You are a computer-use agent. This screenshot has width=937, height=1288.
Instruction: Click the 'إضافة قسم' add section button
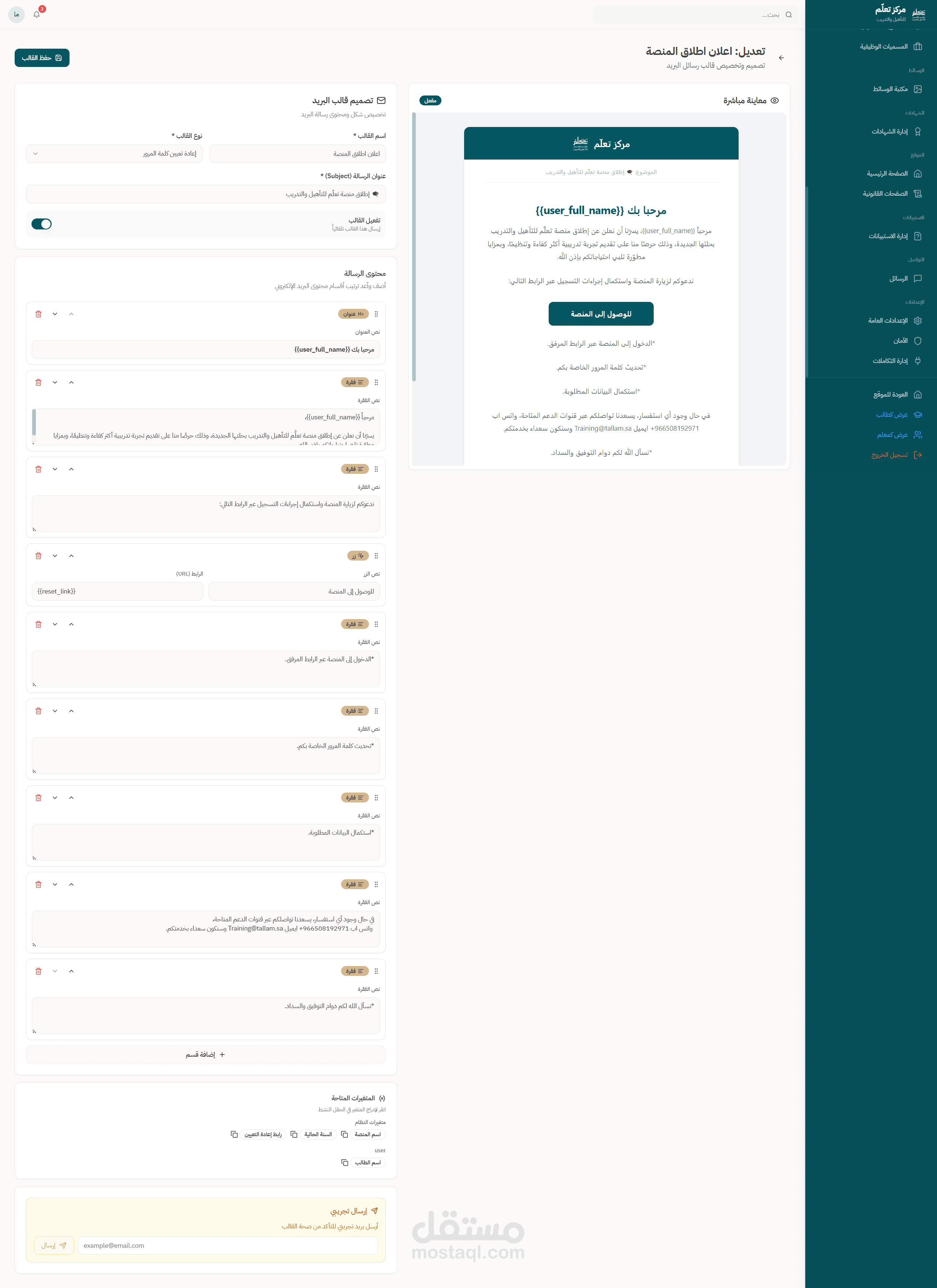pos(206,1055)
